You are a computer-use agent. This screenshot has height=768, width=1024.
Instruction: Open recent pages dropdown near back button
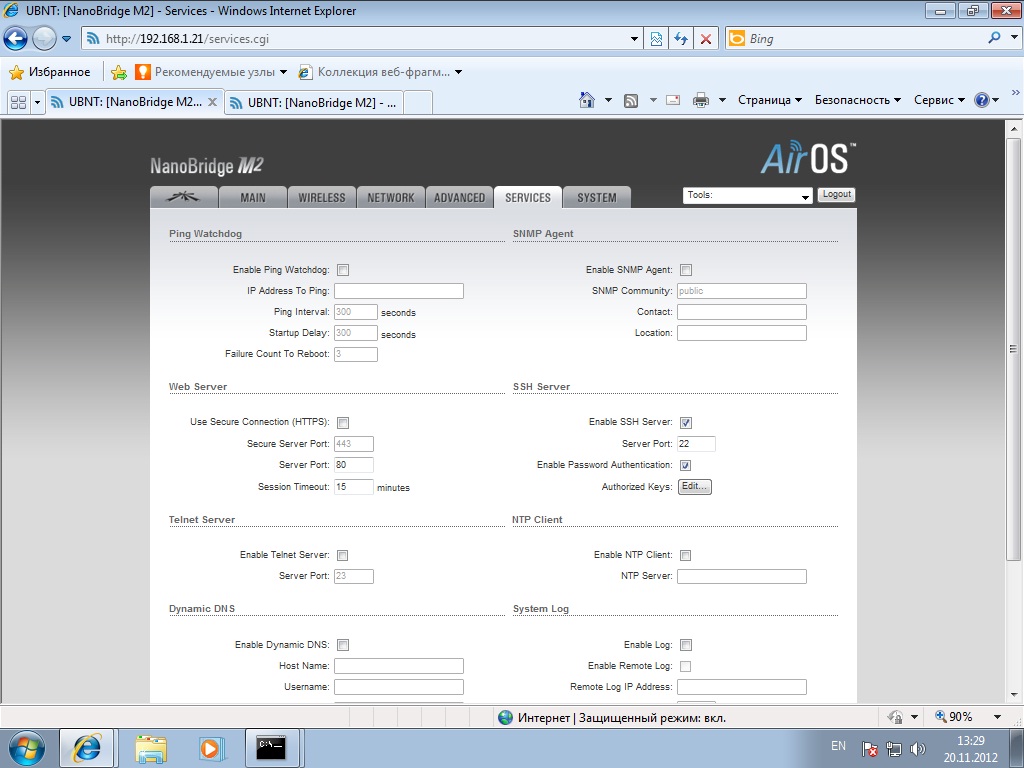click(67, 39)
